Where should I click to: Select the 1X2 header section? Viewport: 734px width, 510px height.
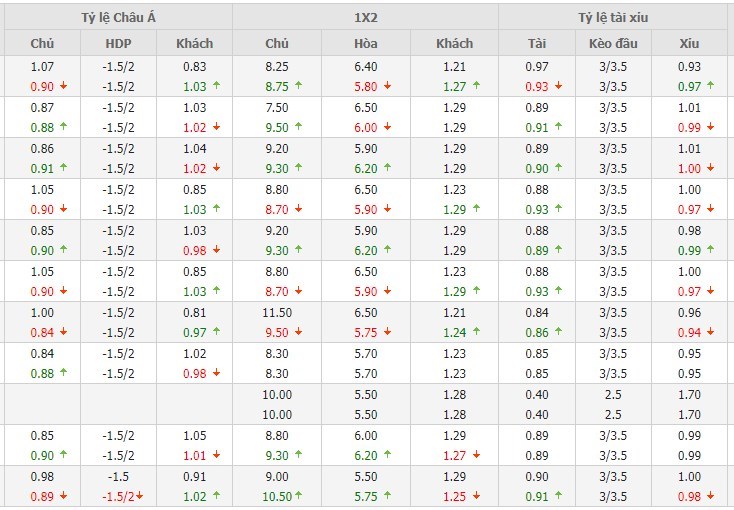pyautogui.click(x=365, y=17)
